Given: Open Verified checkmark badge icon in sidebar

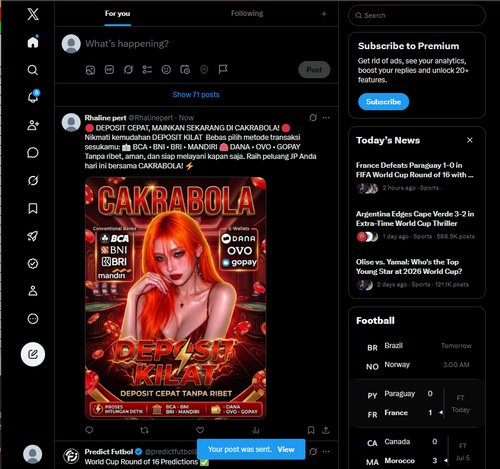Looking at the screenshot, I should pyautogui.click(x=33, y=264).
